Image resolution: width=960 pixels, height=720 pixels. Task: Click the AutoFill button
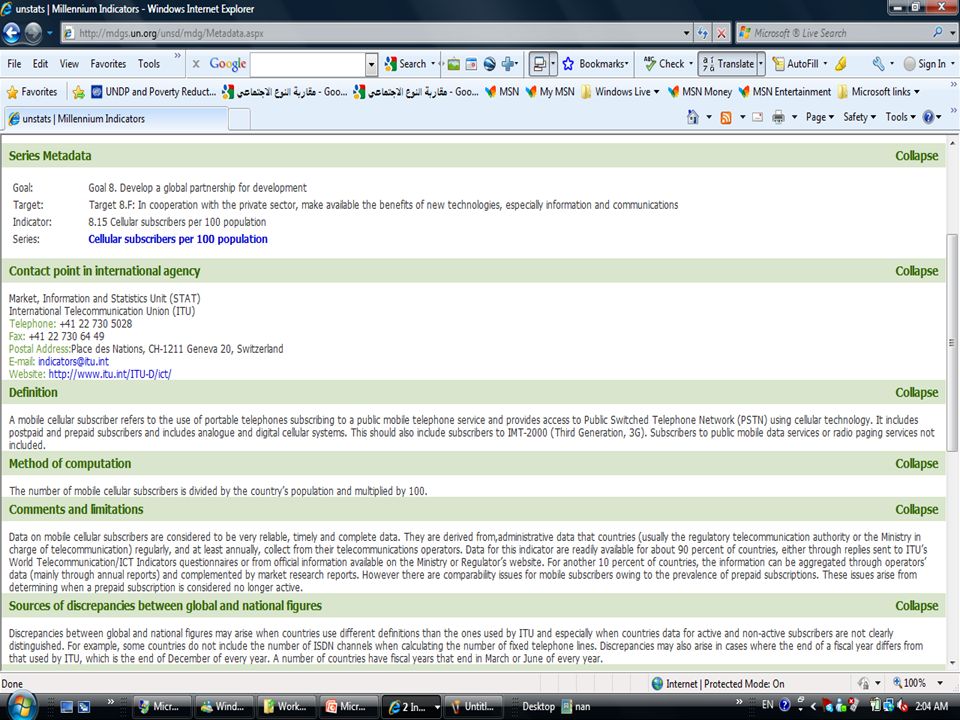click(795, 64)
